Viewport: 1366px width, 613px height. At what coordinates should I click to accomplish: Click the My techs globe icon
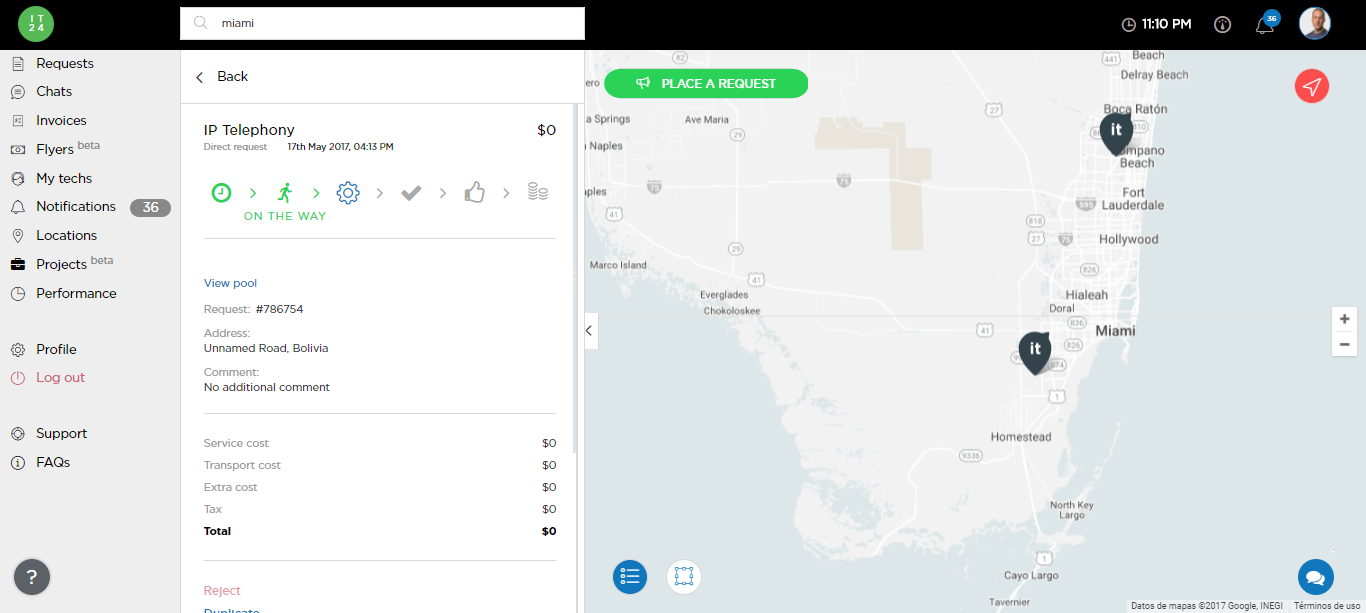(17, 178)
